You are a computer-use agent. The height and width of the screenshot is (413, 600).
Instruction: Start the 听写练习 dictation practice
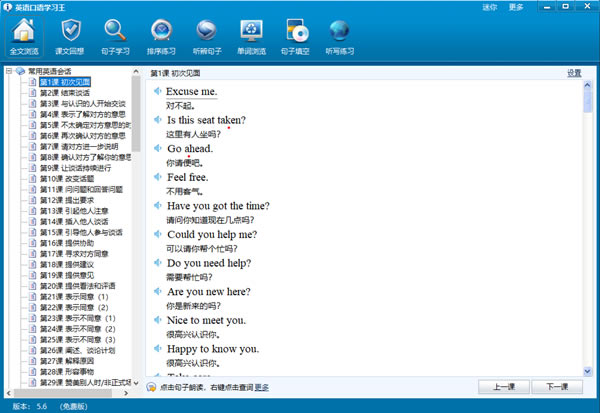[x=341, y=35]
